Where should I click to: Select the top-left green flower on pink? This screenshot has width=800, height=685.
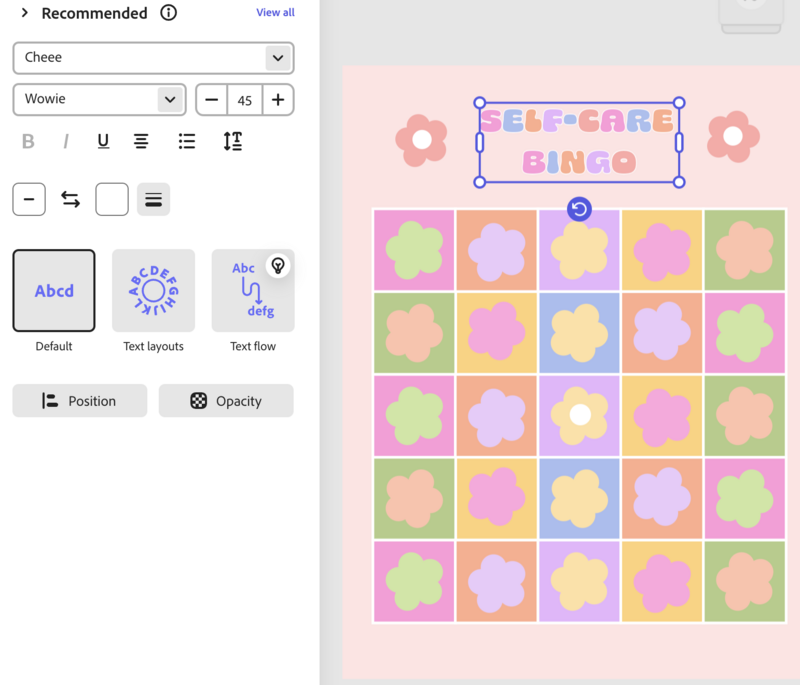tap(414, 250)
